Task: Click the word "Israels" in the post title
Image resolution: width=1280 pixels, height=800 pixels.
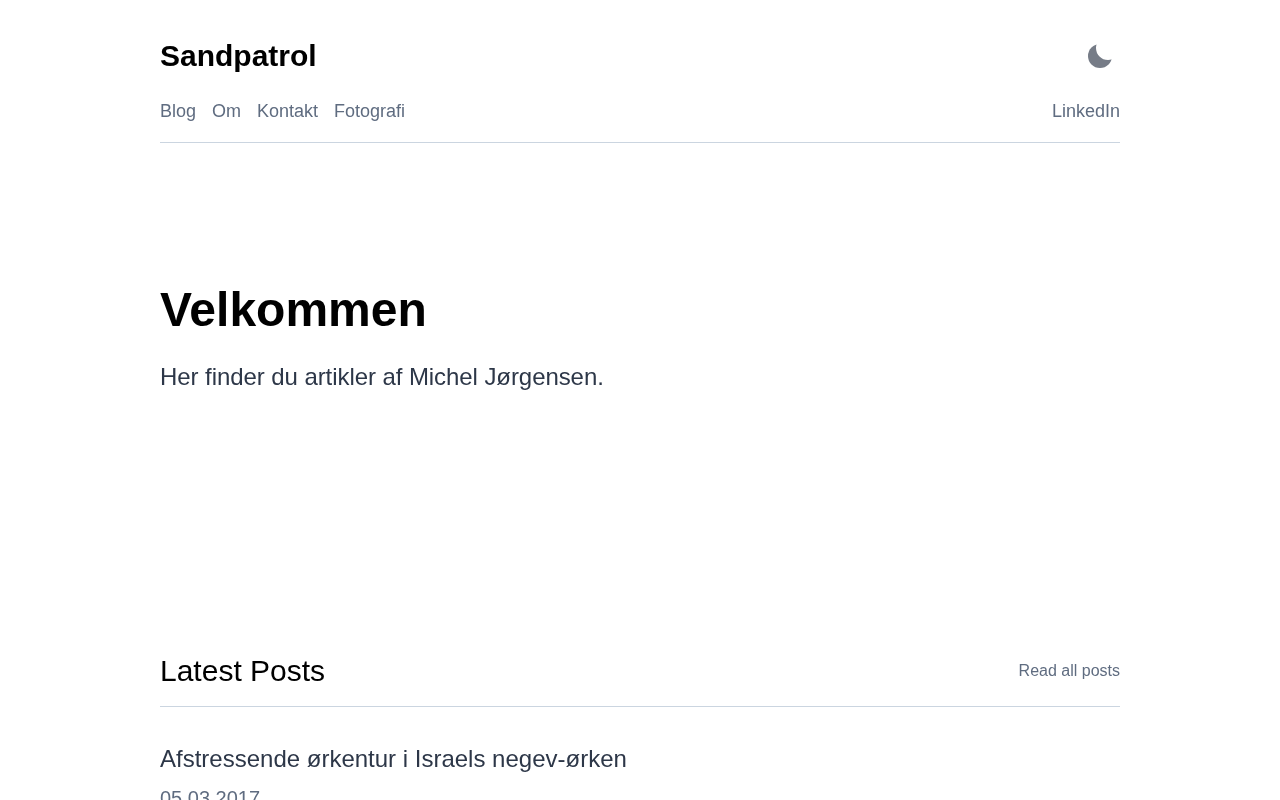Action: coord(450,759)
